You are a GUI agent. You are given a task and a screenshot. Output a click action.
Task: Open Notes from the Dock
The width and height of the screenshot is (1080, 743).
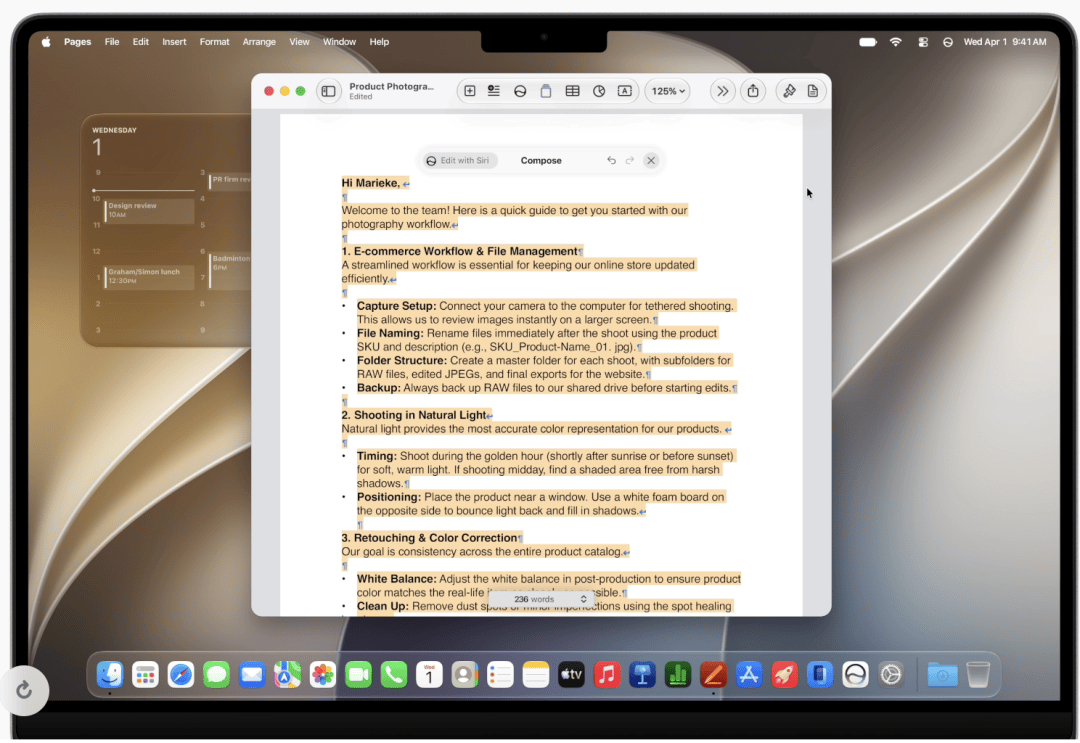(x=535, y=675)
